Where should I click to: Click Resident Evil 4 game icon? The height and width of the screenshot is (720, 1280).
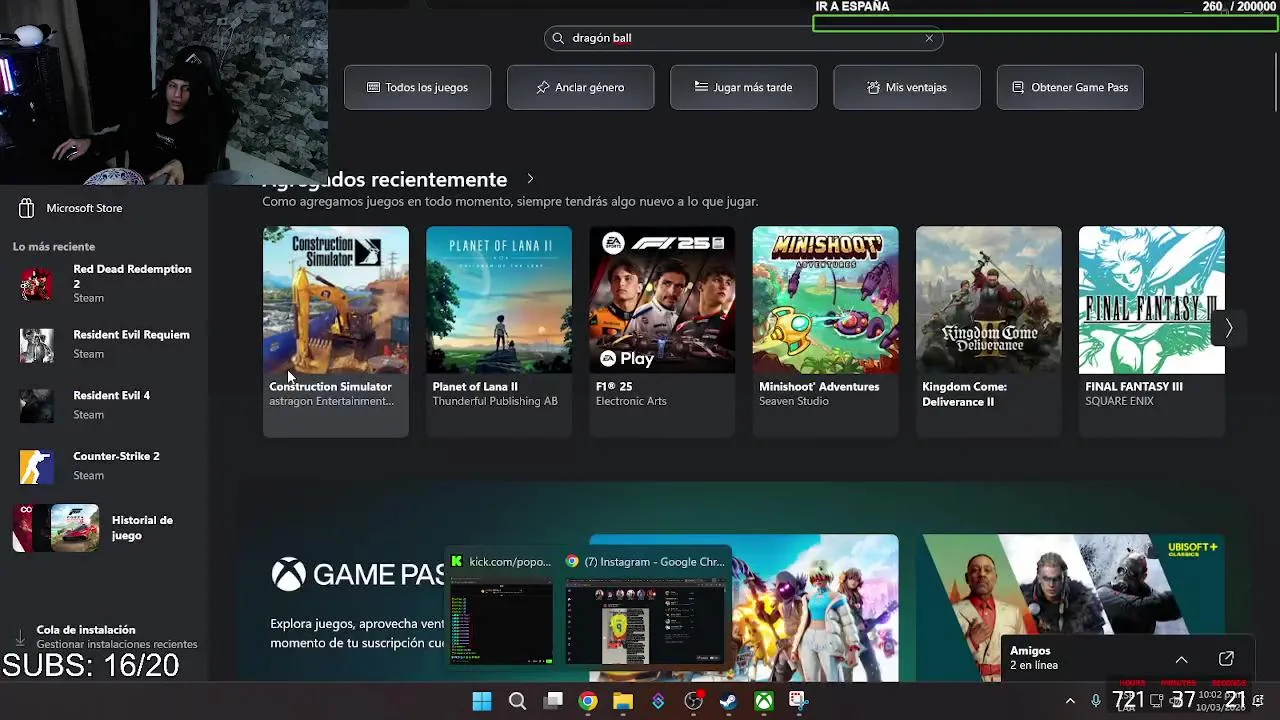(x=37, y=406)
